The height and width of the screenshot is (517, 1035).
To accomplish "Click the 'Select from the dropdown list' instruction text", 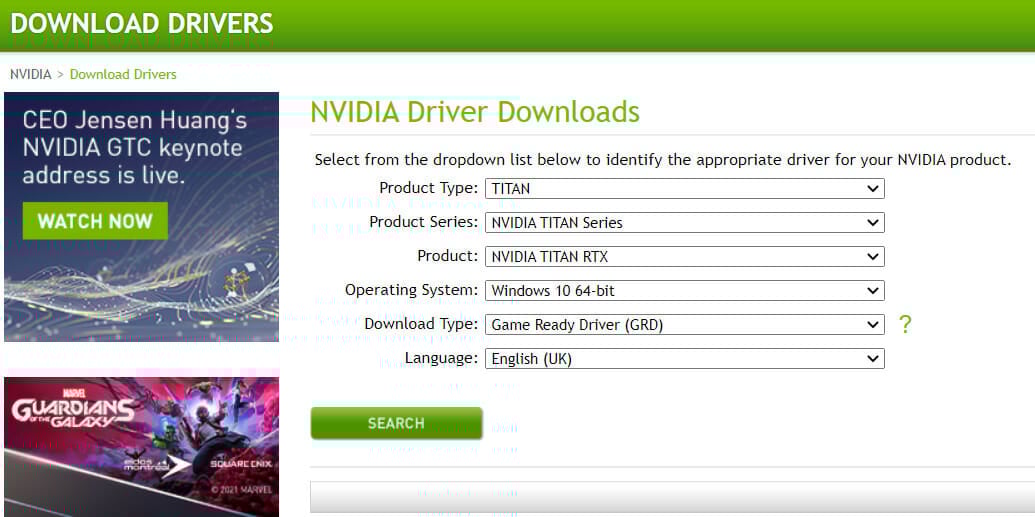I will pos(663,160).
